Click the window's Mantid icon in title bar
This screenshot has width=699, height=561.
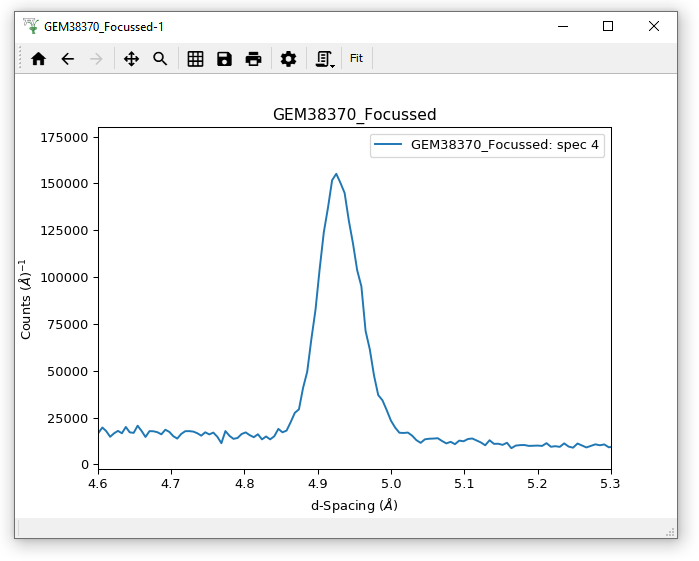point(30,27)
